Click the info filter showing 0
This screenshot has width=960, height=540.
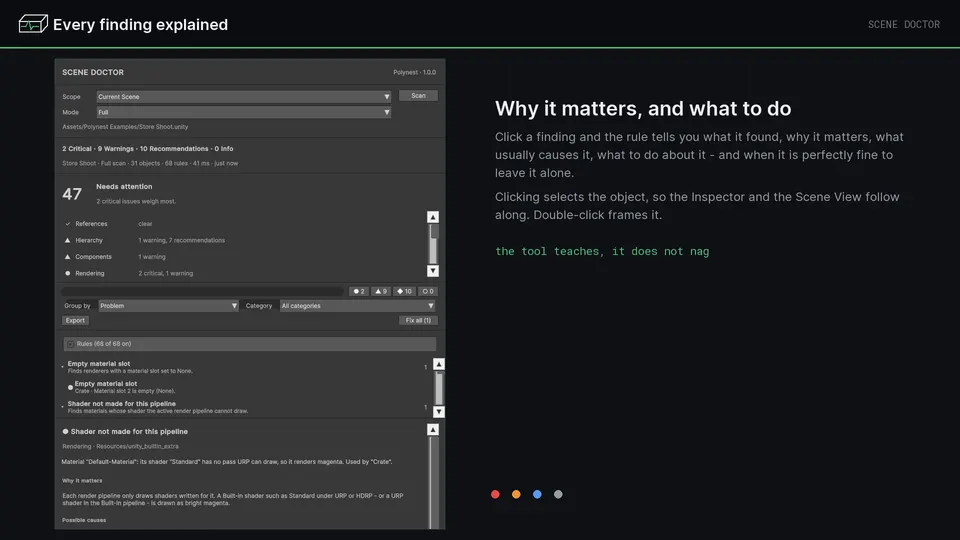pyautogui.click(x=427, y=291)
